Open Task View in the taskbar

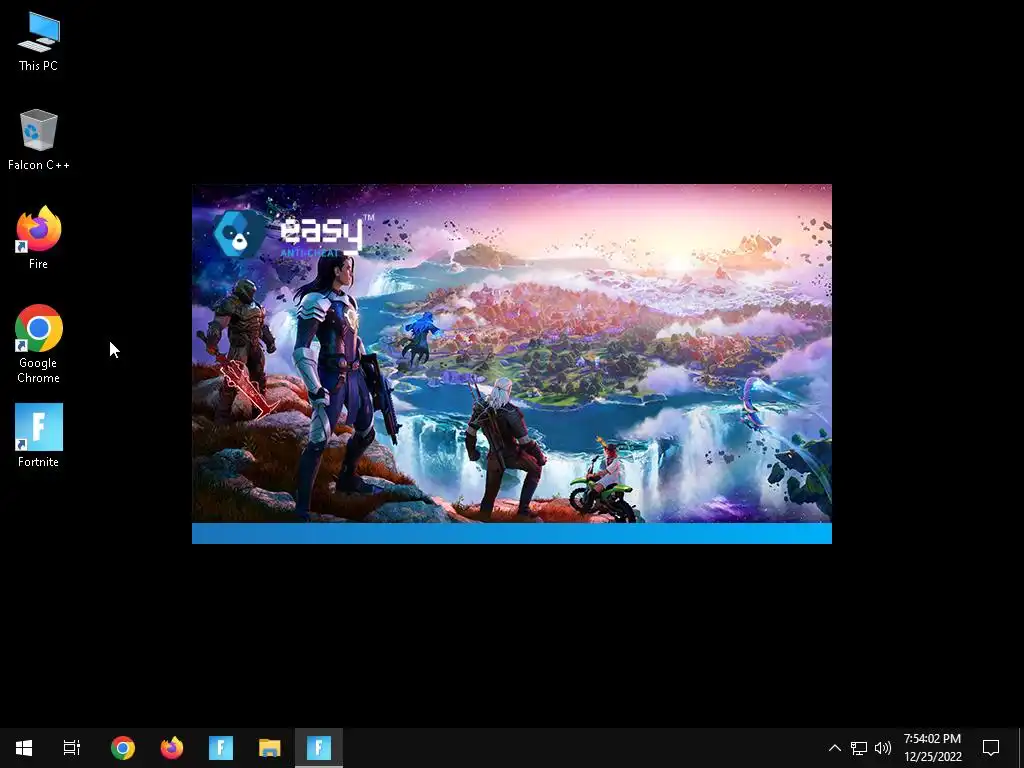pos(72,748)
